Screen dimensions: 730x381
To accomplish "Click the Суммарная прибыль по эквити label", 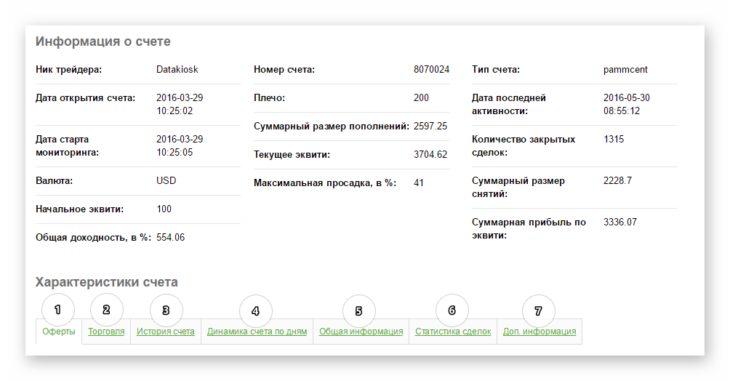I will (528, 229).
